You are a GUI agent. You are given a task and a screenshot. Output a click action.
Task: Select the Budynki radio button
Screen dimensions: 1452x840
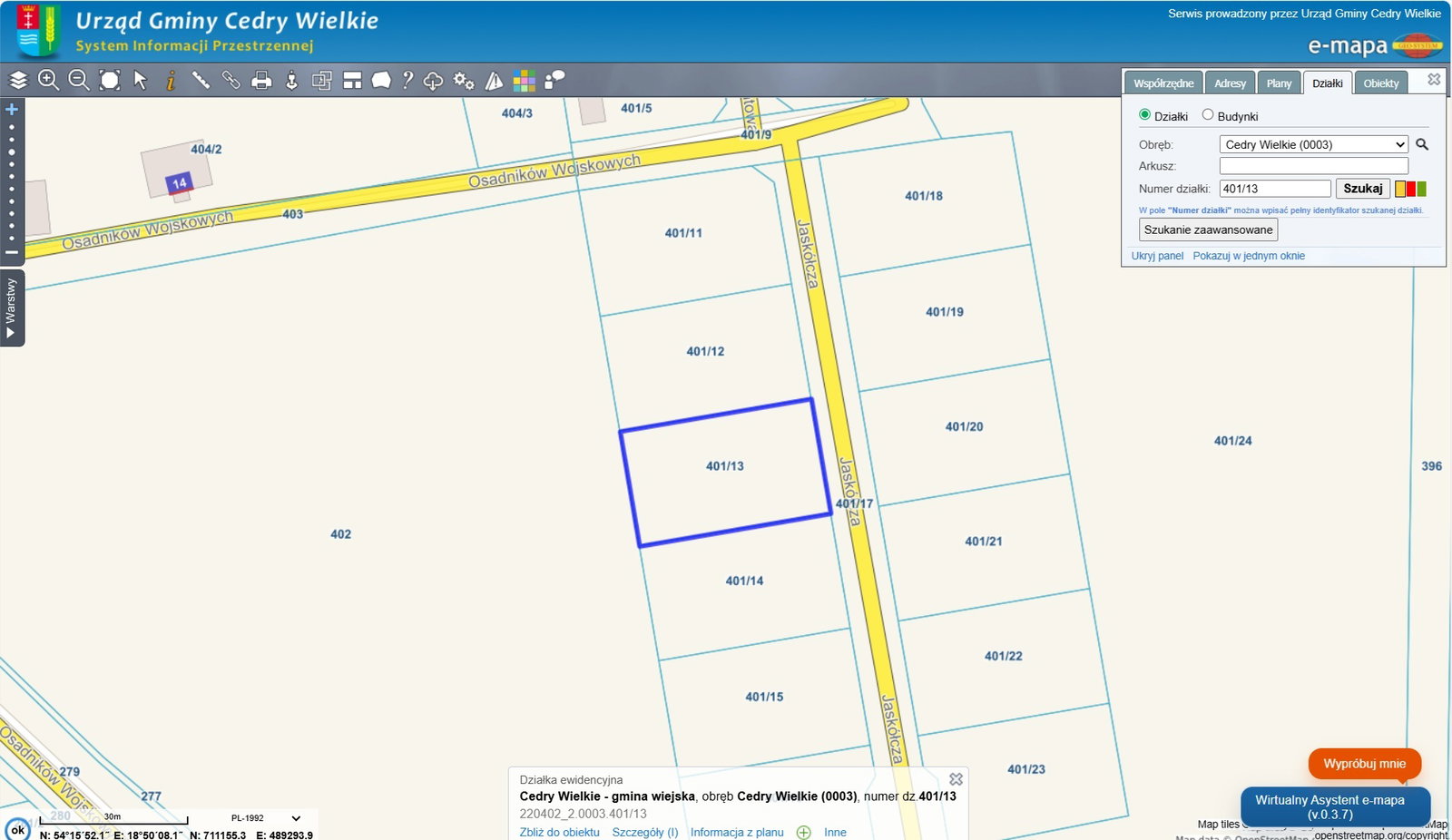tap(1208, 115)
